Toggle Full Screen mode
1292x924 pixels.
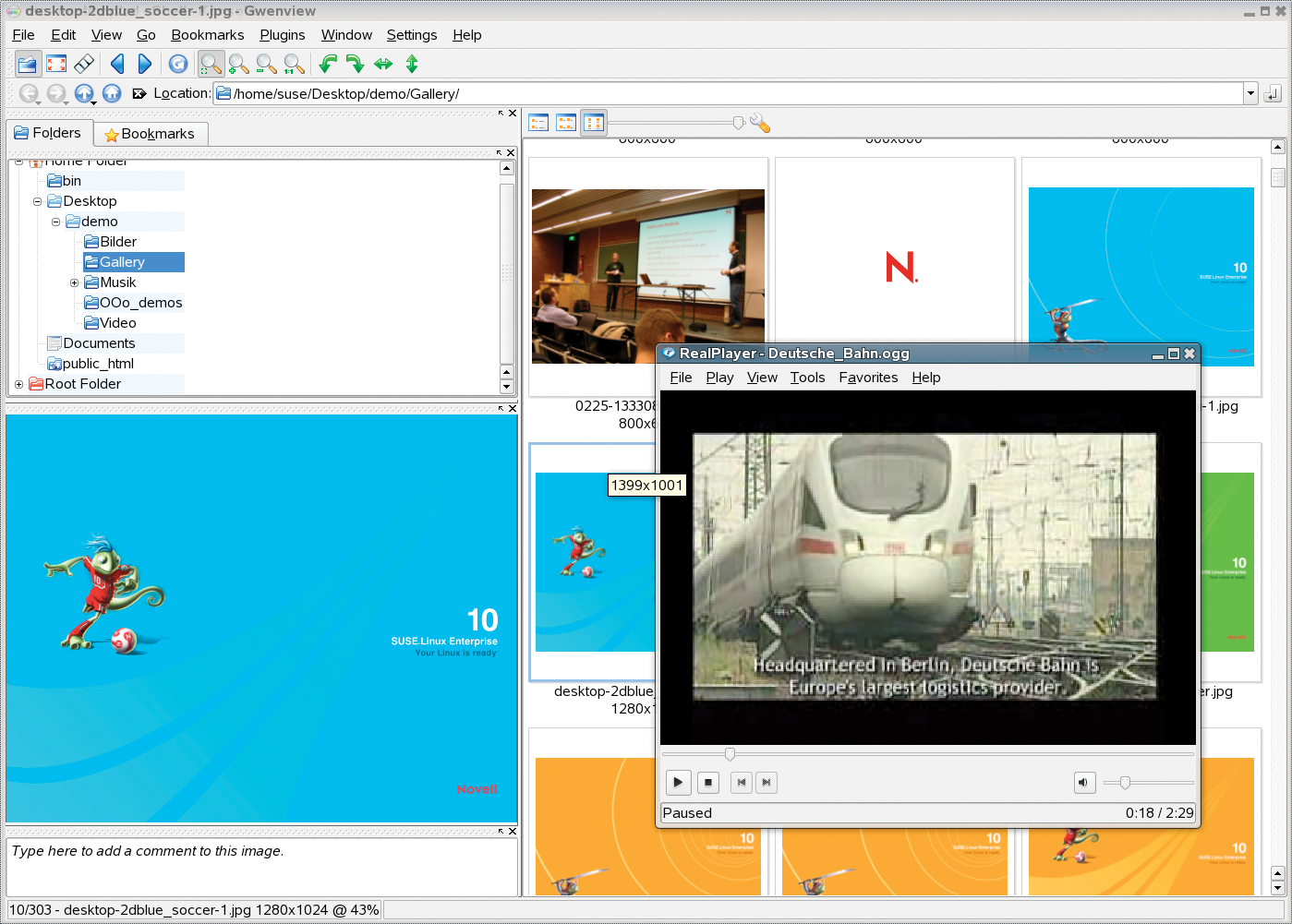[x=56, y=64]
